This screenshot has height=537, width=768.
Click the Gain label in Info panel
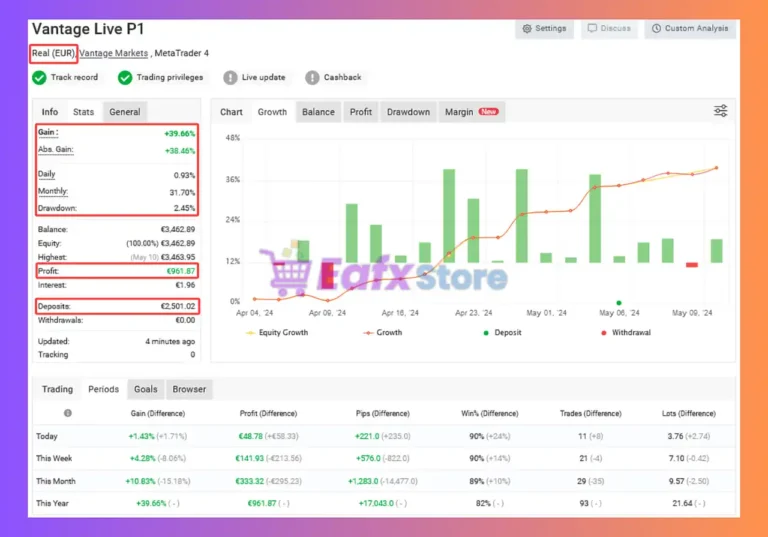point(48,132)
